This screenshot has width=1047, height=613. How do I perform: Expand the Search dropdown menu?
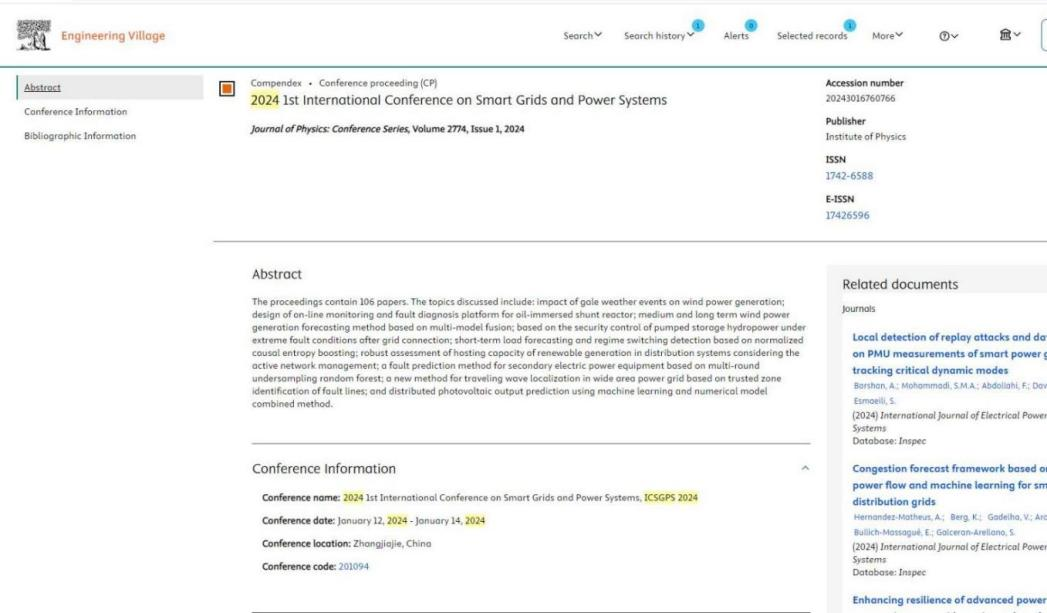[583, 37]
